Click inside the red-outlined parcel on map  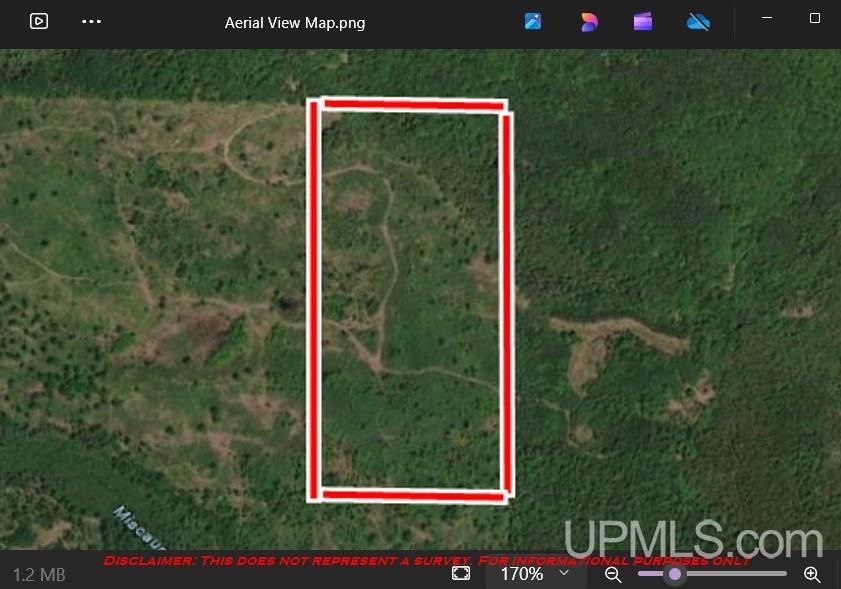(x=410, y=300)
